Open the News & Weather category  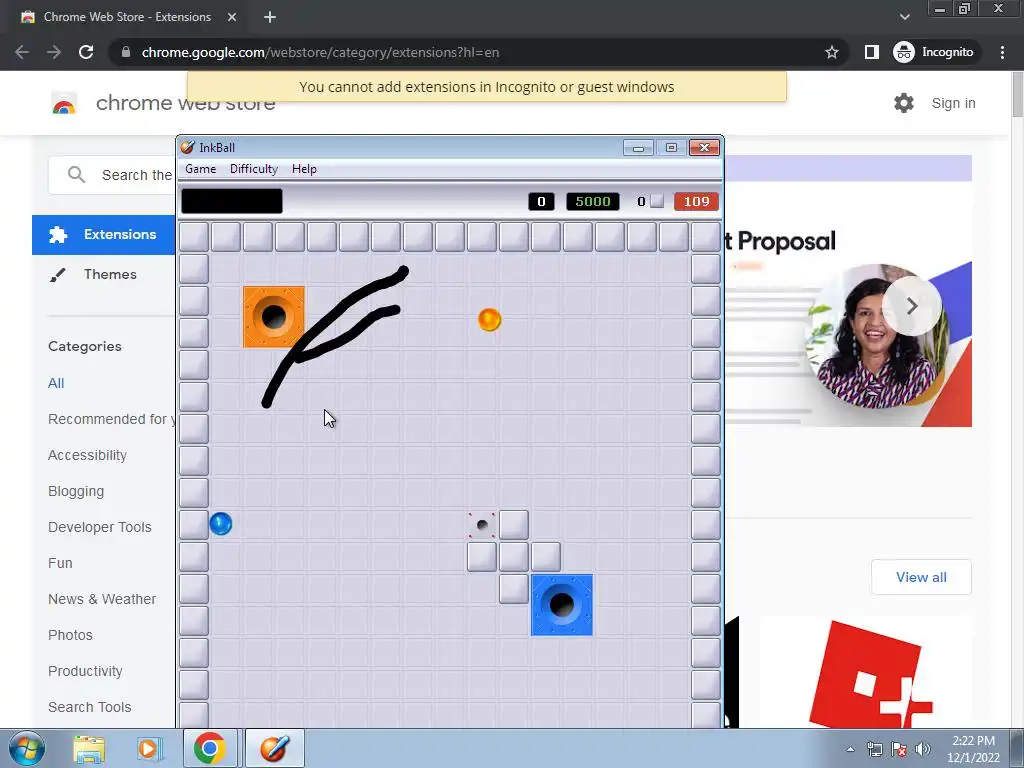(x=102, y=599)
